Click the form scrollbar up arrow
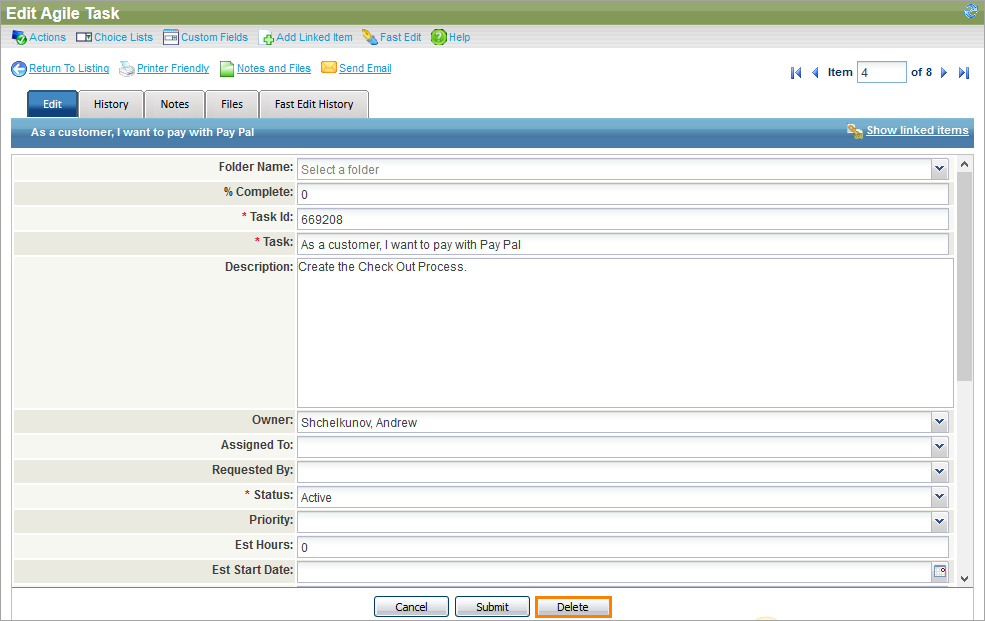 pyautogui.click(x=964, y=165)
